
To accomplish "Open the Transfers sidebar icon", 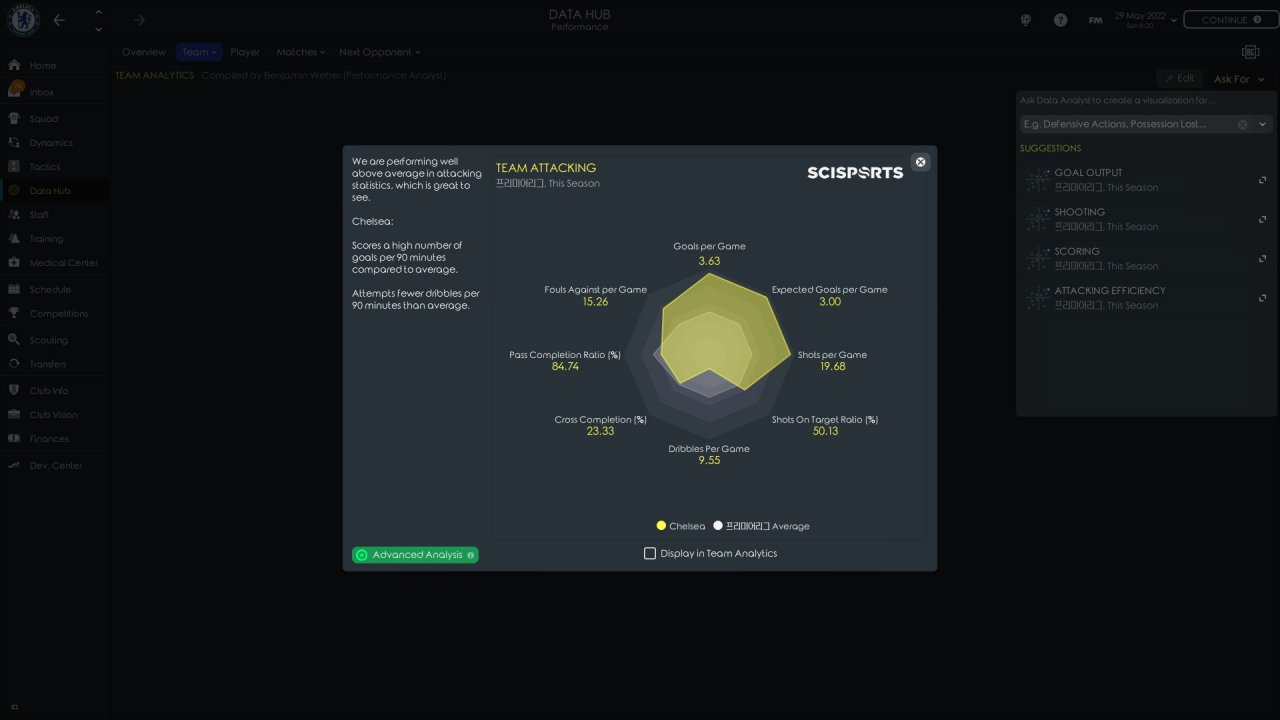I will point(14,364).
